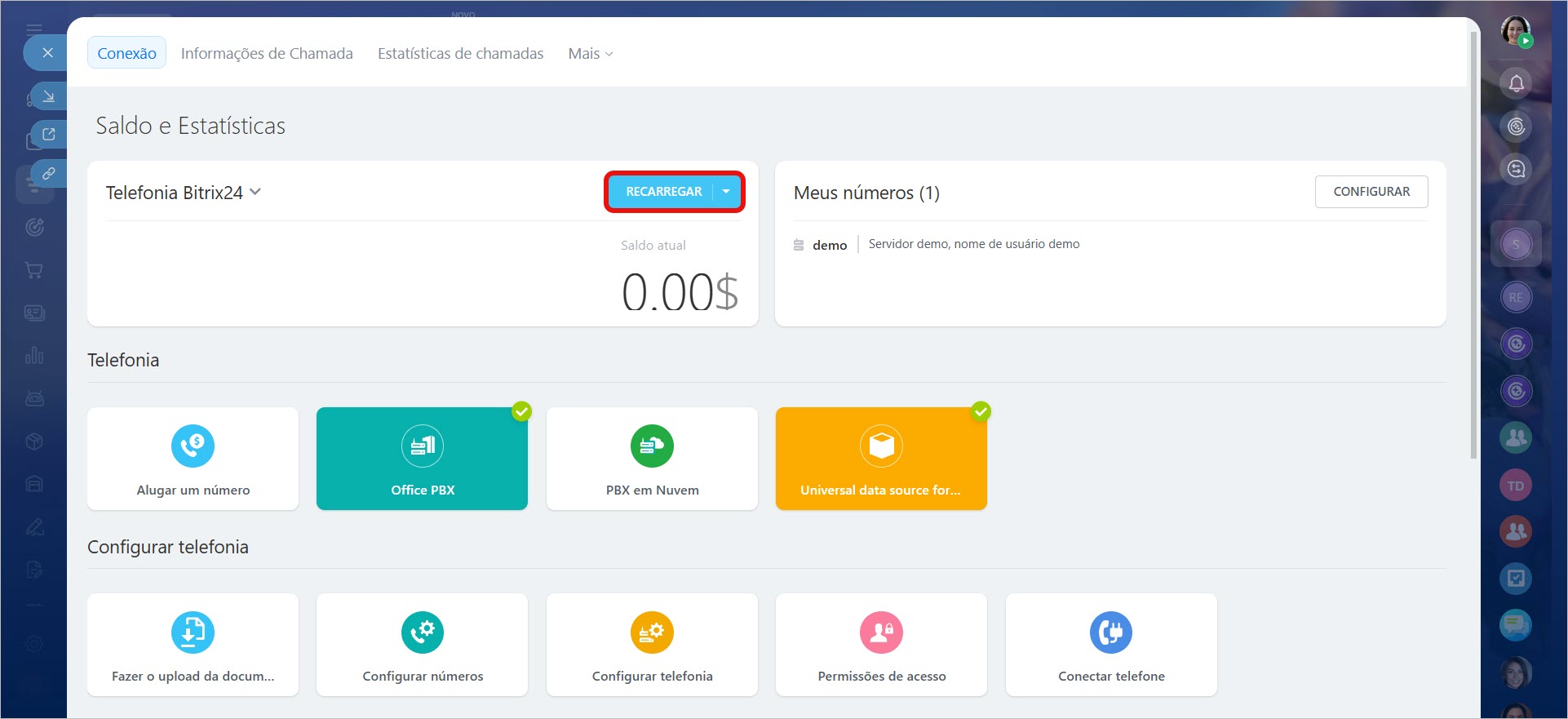The height and width of the screenshot is (719, 1568).
Task: Expand the Telefonia Bitrix24 dropdown
Action: pos(255,192)
